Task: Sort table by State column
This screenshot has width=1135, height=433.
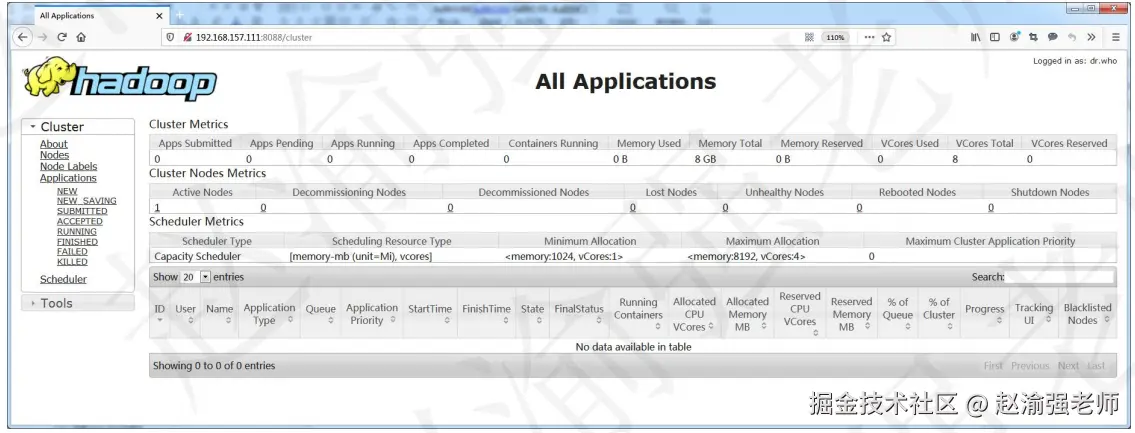Action: pyautogui.click(x=533, y=314)
